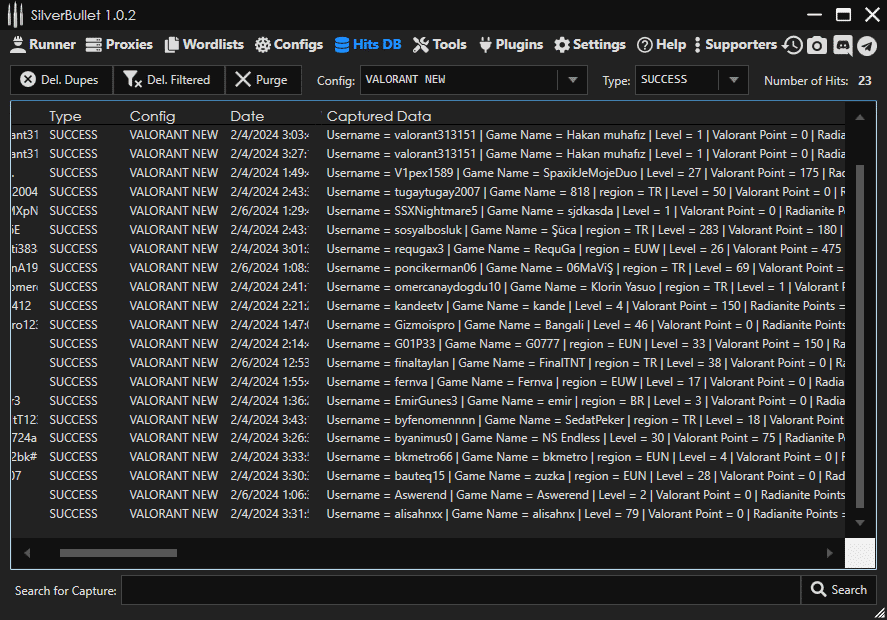This screenshot has height=620, width=887.
Task: Open the Settings page
Action: coord(589,45)
